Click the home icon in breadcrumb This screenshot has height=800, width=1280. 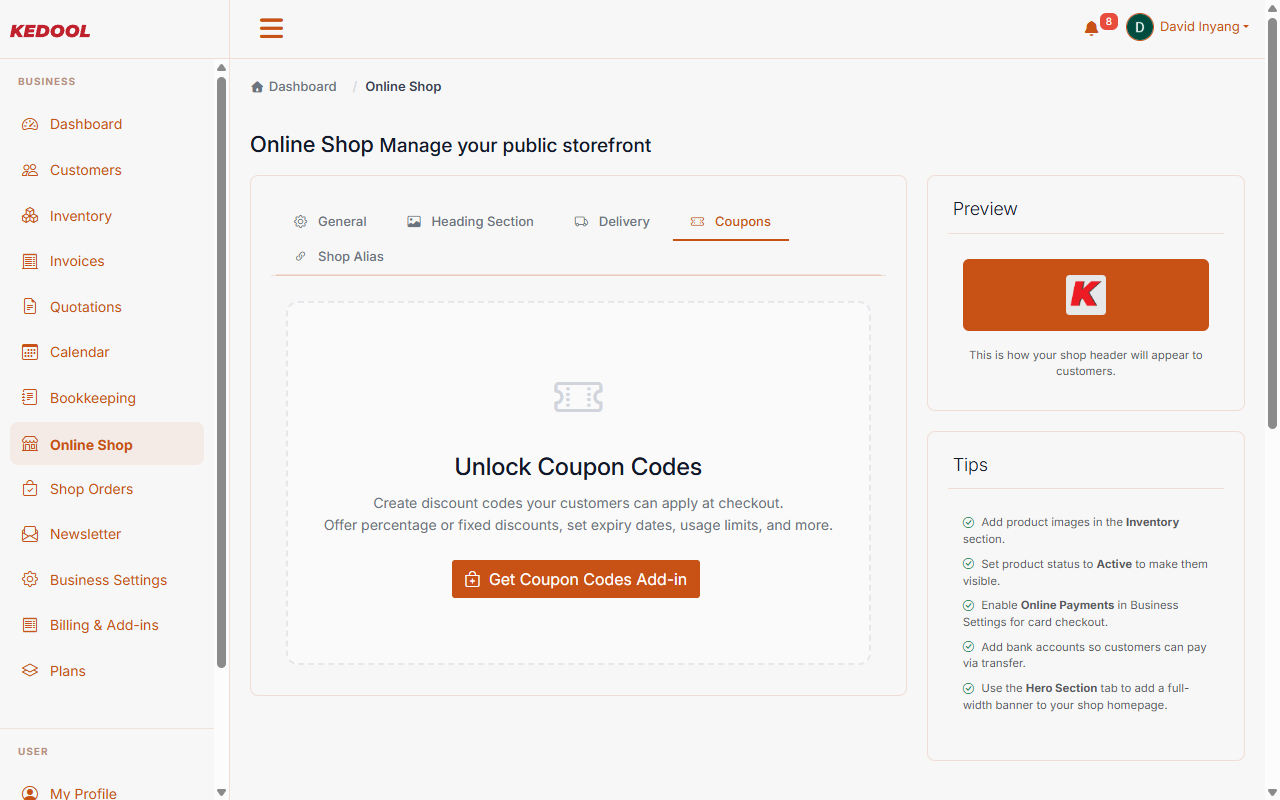pyautogui.click(x=257, y=87)
